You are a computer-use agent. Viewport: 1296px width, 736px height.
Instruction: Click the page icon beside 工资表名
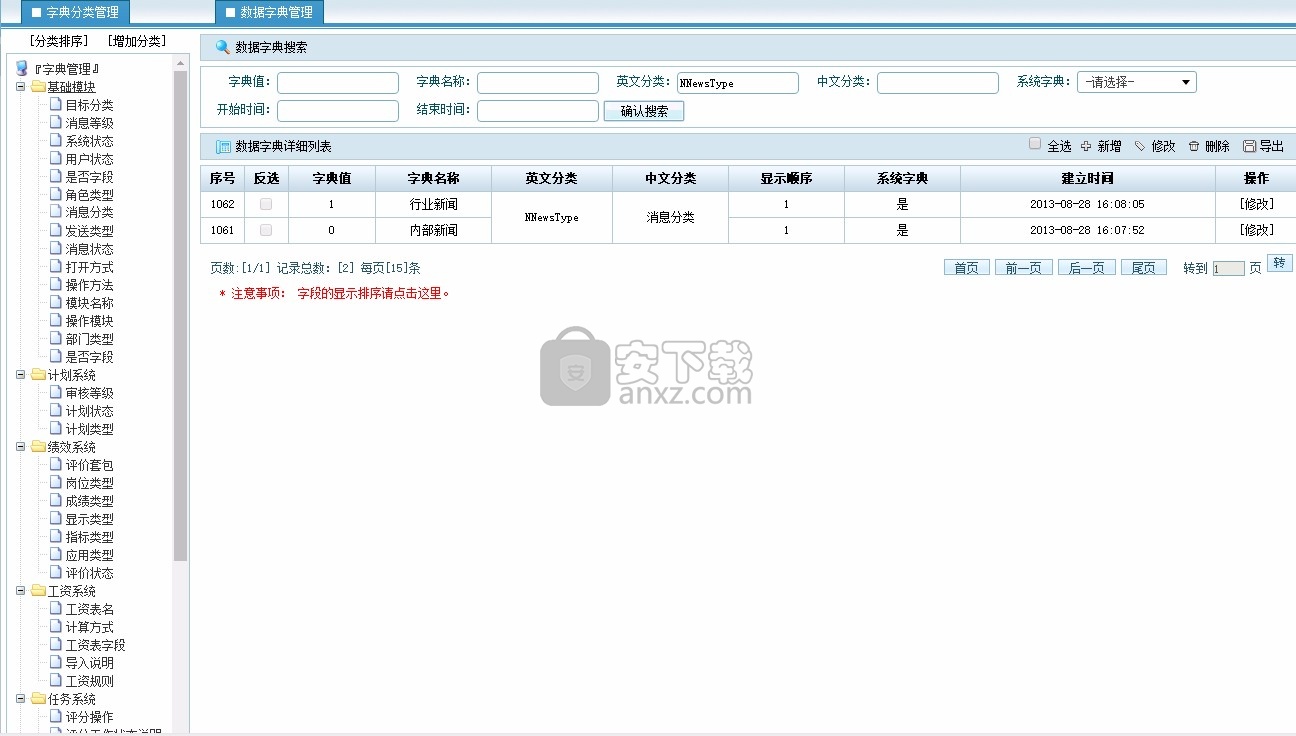point(57,608)
